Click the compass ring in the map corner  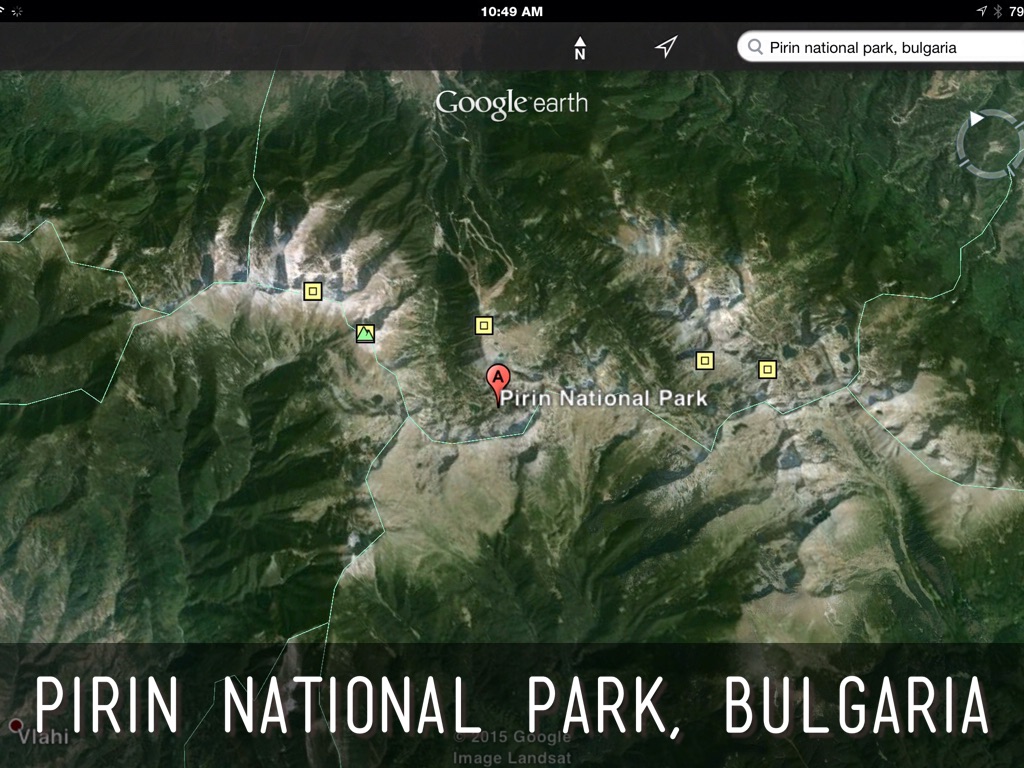pos(990,143)
